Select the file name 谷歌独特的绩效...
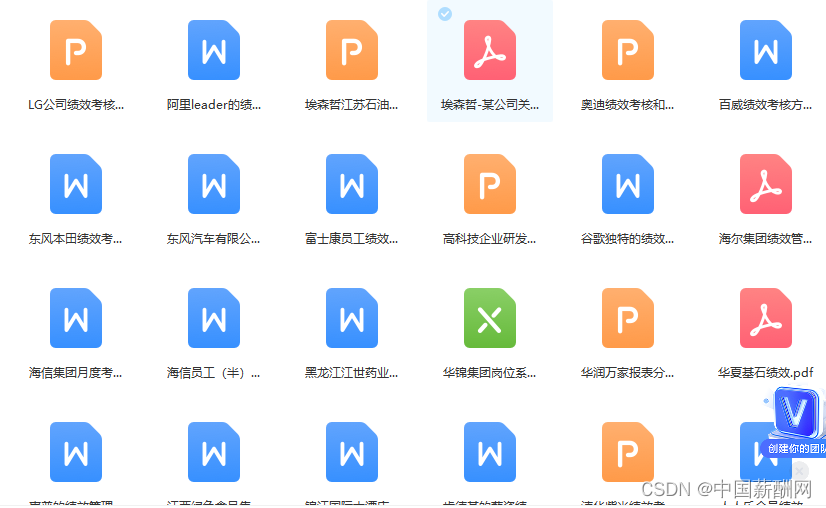The image size is (826, 508). (x=628, y=239)
